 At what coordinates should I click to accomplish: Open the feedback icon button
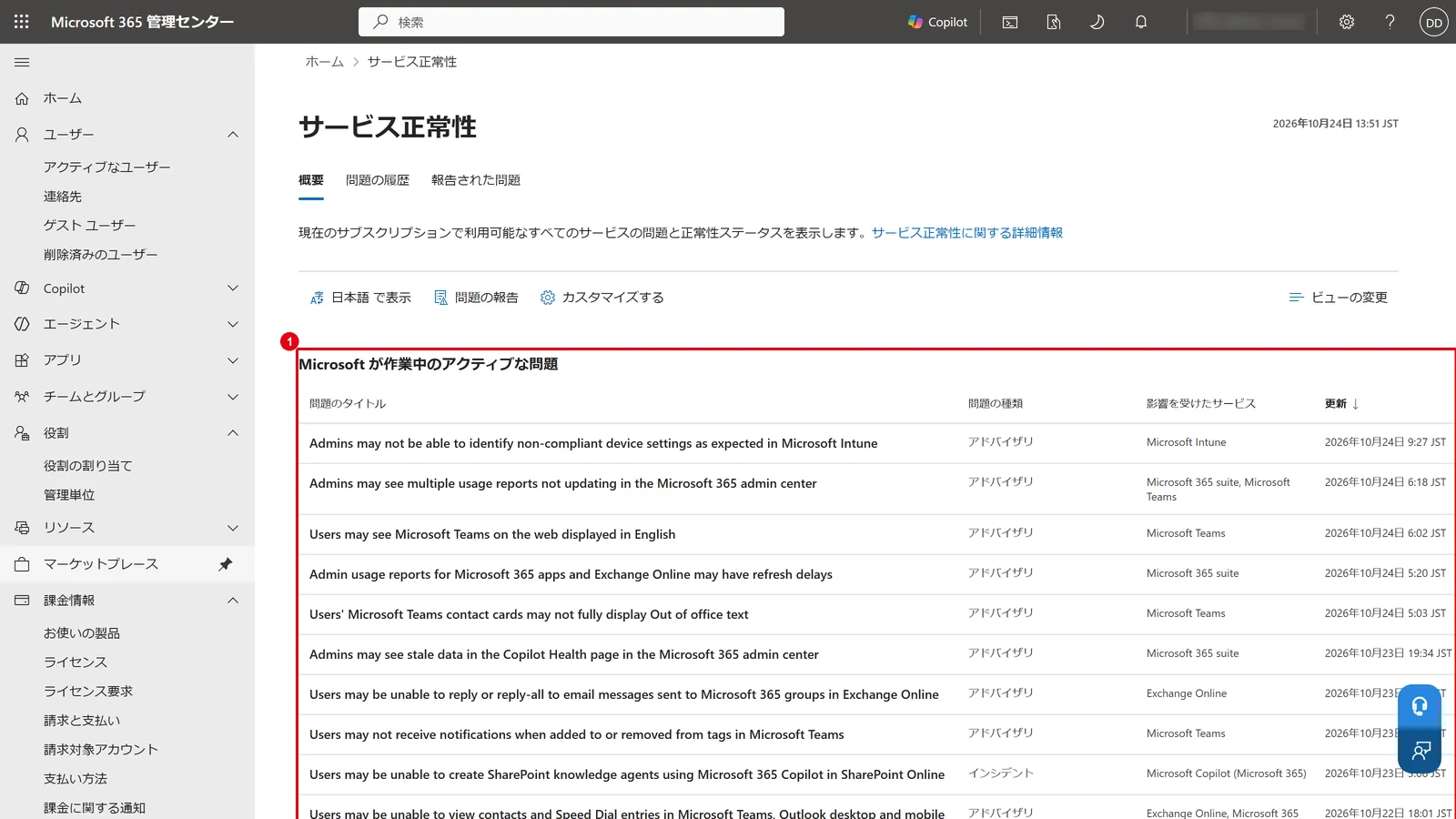pyautogui.click(x=1420, y=751)
